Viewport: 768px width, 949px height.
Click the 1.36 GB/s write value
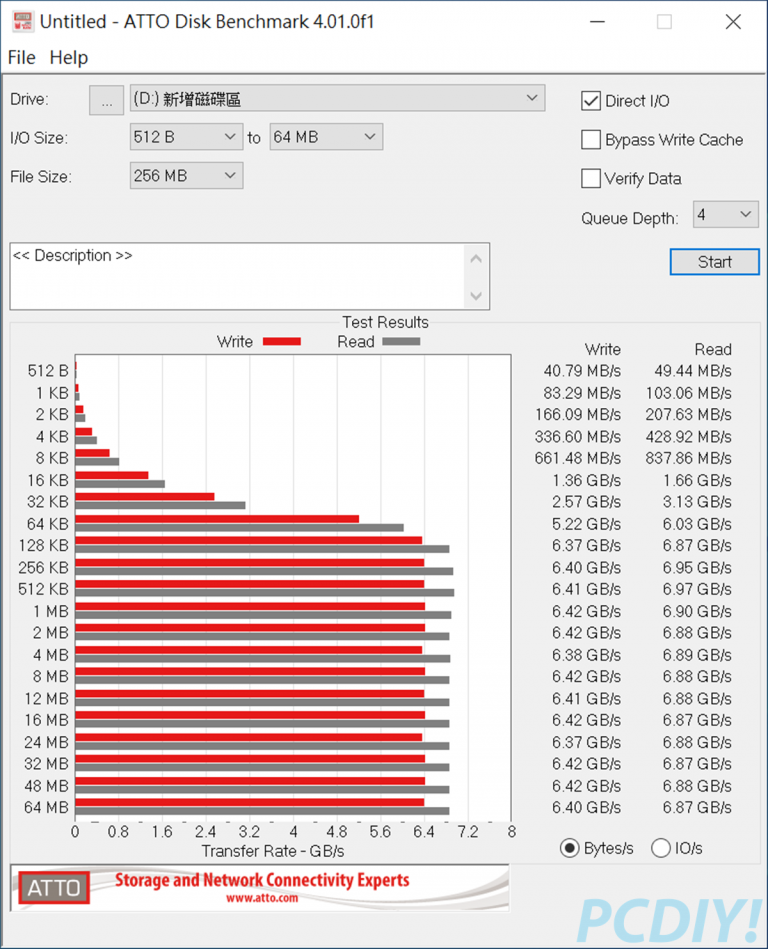(x=586, y=481)
